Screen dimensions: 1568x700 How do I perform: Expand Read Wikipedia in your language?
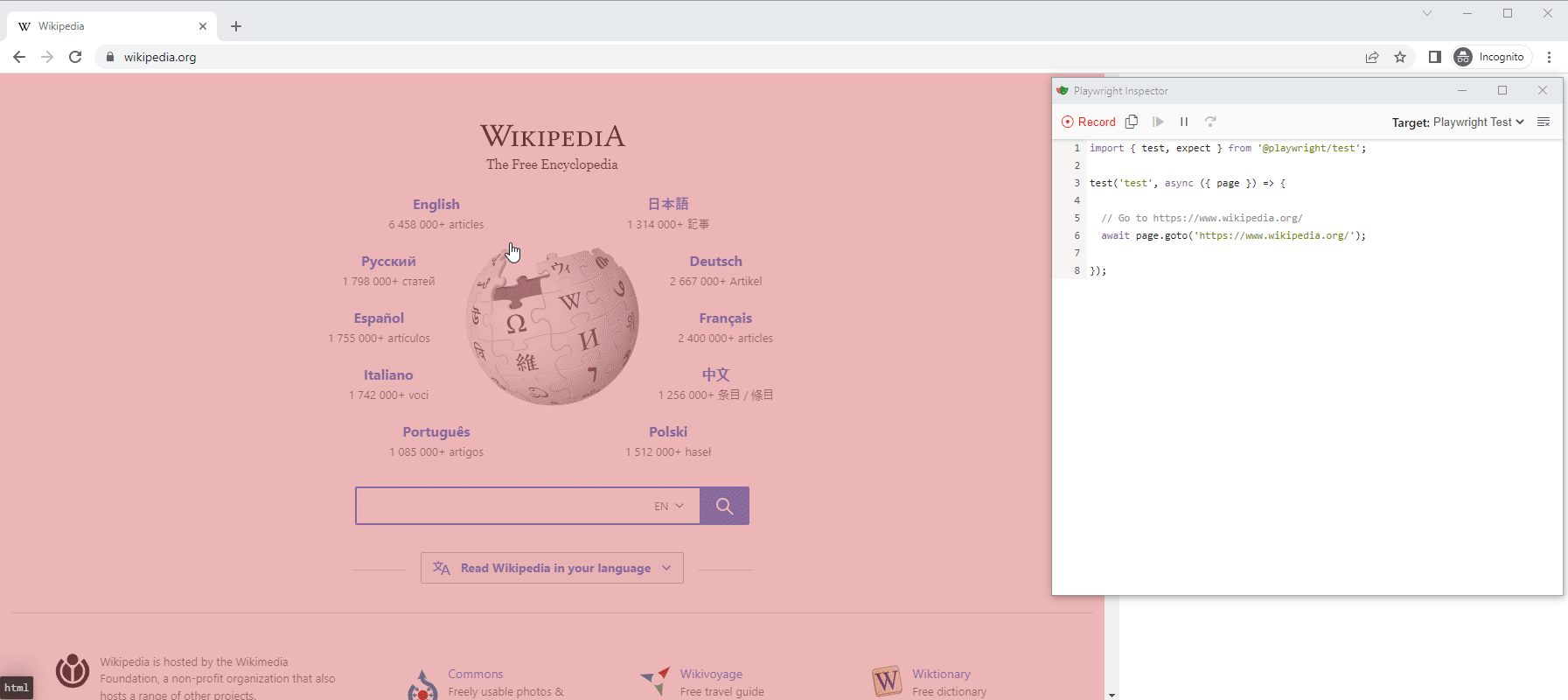pos(552,568)
